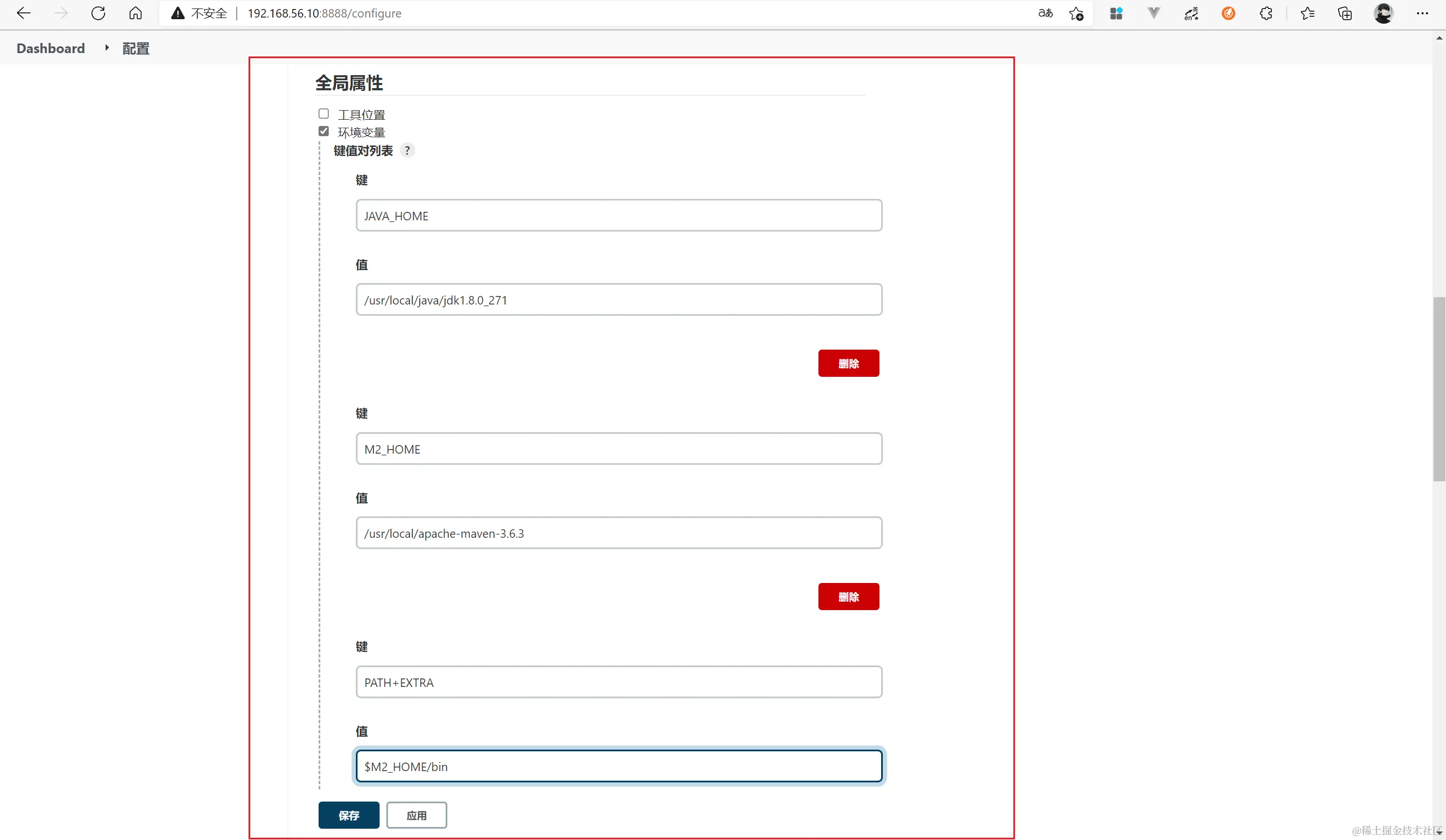Viewport: 1446px width, 840px height.
Task: Add page to favorites star icon
Action: pyautogui.click(x=1076, y=13)
